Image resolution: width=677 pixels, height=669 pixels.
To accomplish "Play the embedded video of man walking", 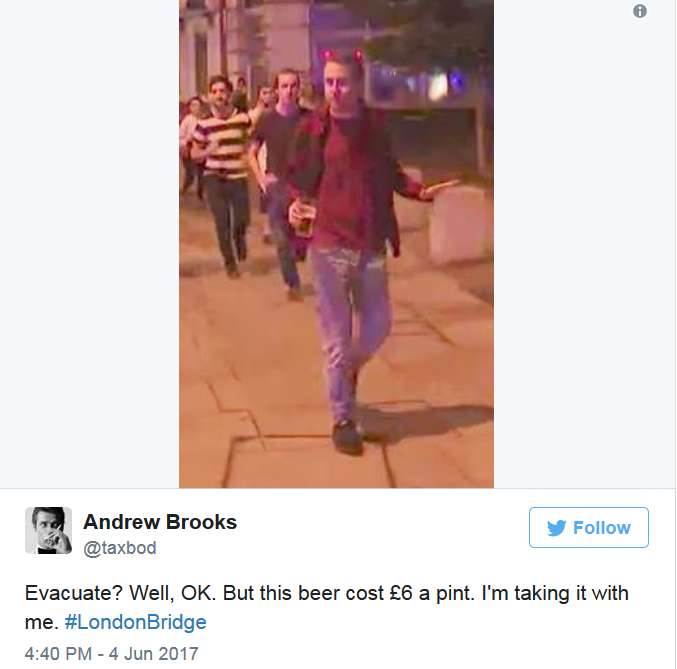I will 336,244.
